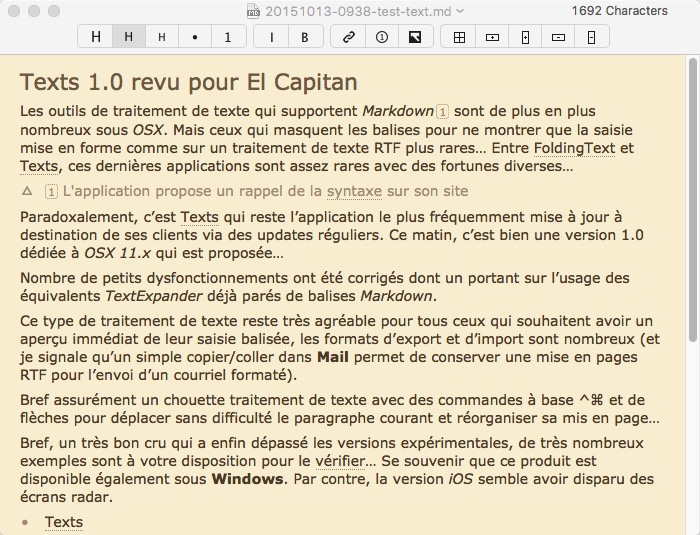Image resolution: width=700 pixels, height=535 pixels.
Task: Click the 1692 Characters counter
Action: point(620,11)
